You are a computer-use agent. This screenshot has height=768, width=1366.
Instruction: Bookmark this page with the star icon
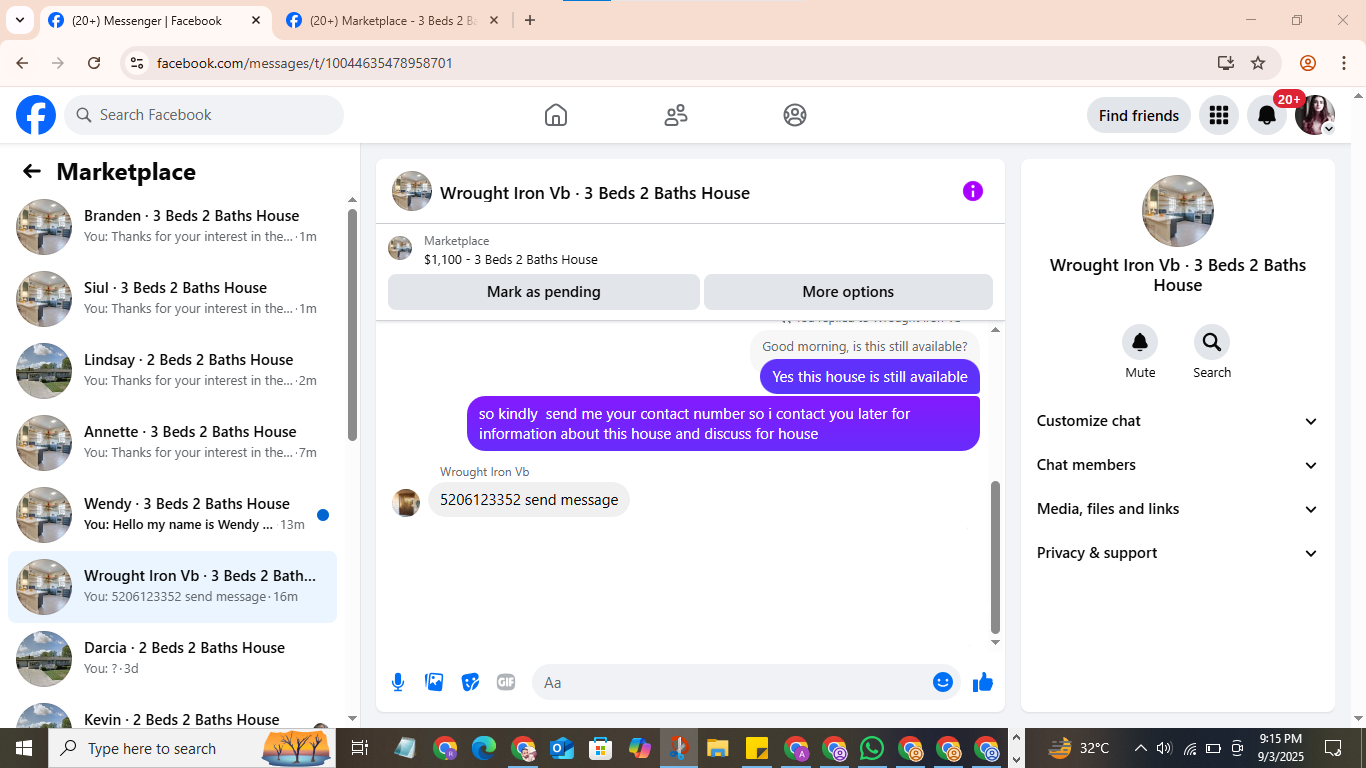pos(1258,63)
